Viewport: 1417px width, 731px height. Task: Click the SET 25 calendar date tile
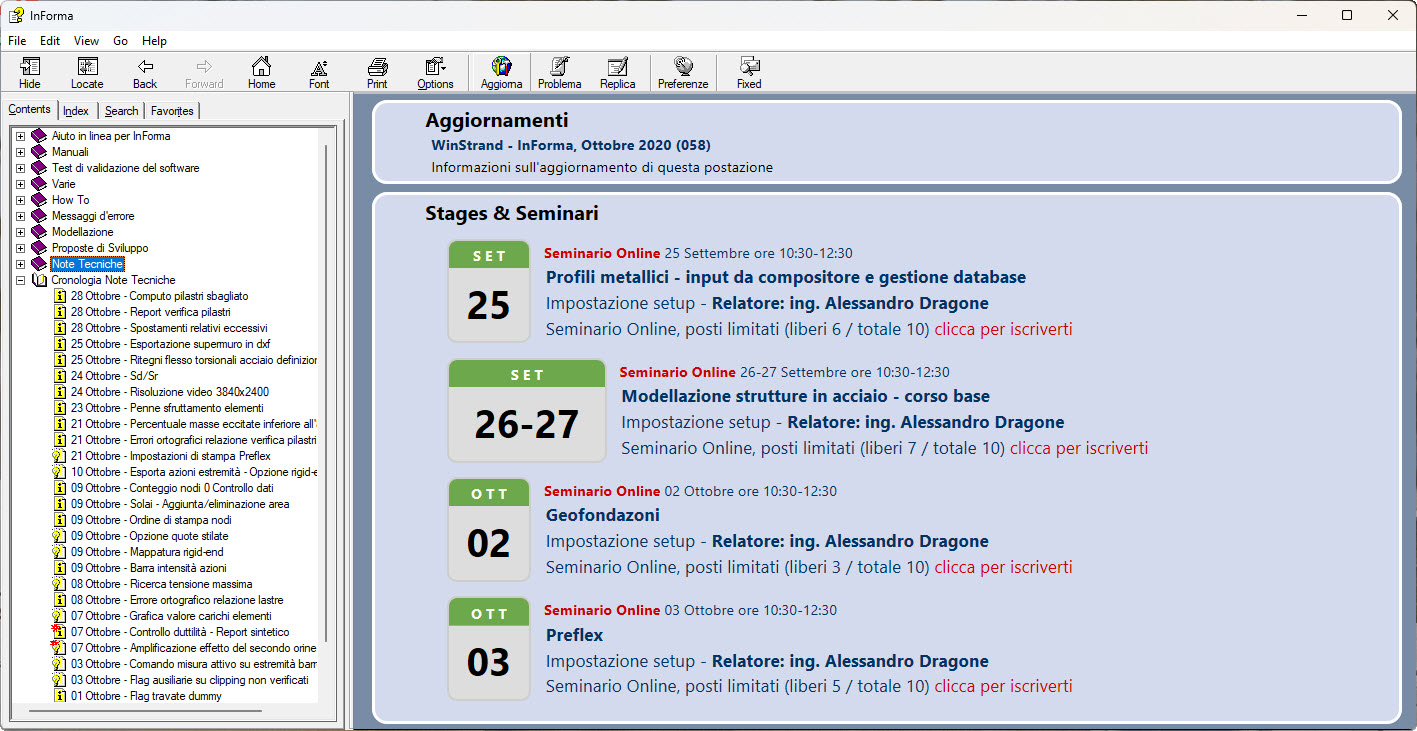(x=489, y=291)
